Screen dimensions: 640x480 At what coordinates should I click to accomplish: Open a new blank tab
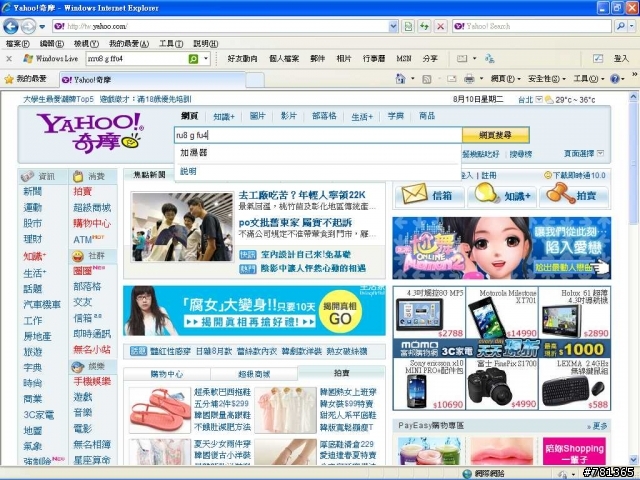(x=255, y=80)
